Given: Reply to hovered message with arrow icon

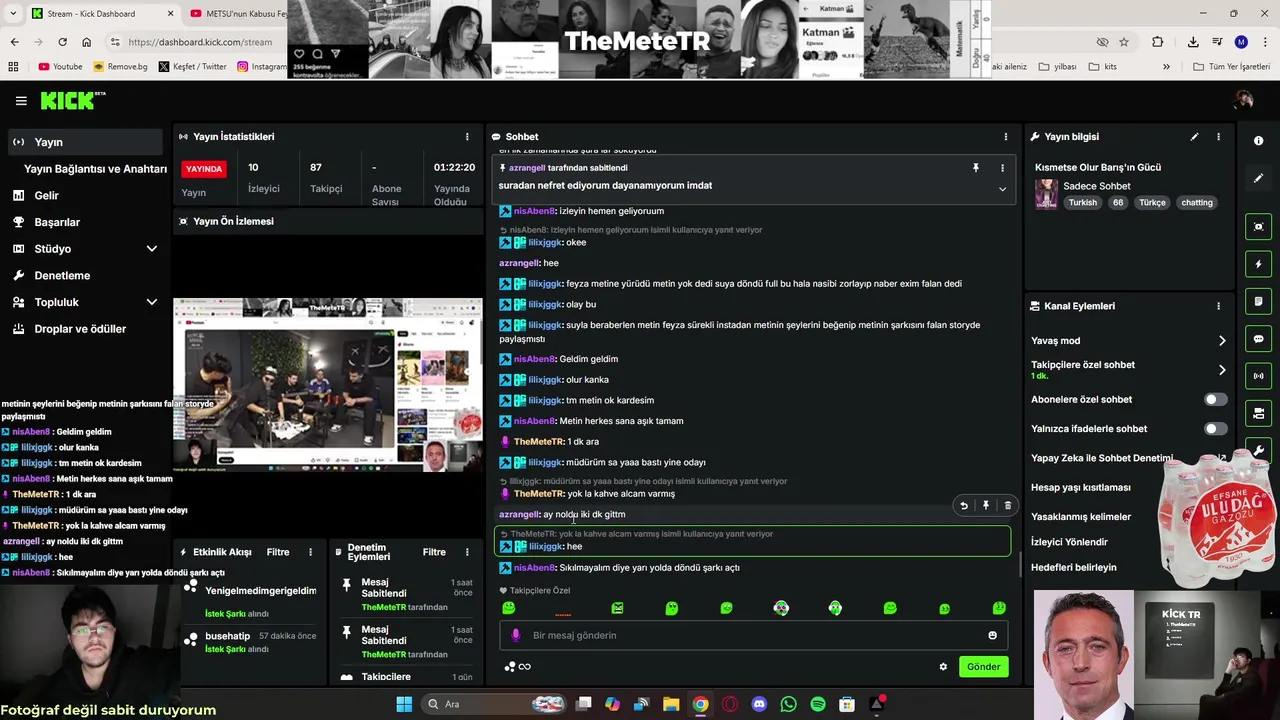Looking at the screenshot, I should click(964, 506).
